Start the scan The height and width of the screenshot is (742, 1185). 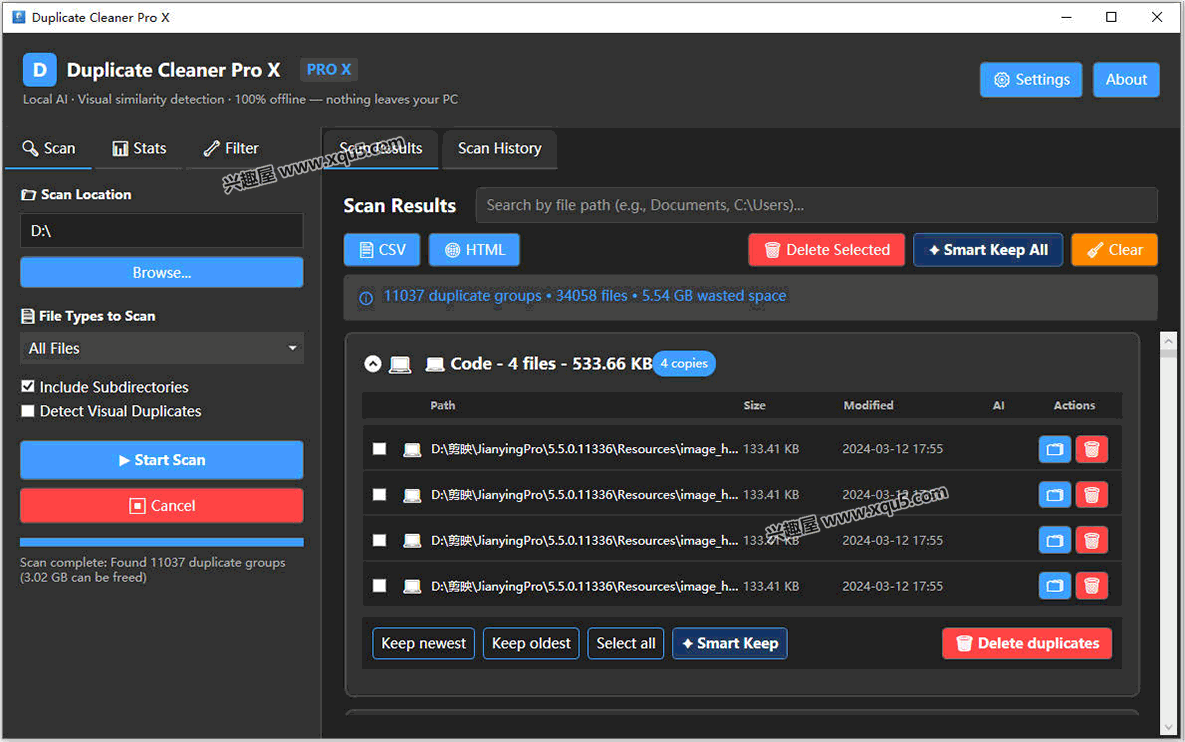[x=162, y=459]
